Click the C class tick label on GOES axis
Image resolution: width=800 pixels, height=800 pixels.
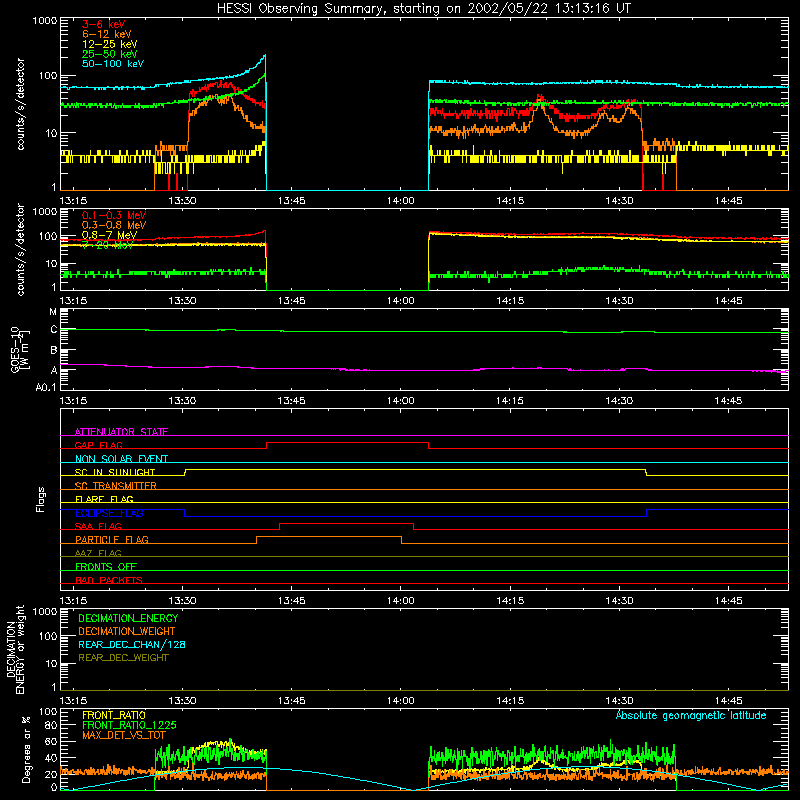(54, 330)
